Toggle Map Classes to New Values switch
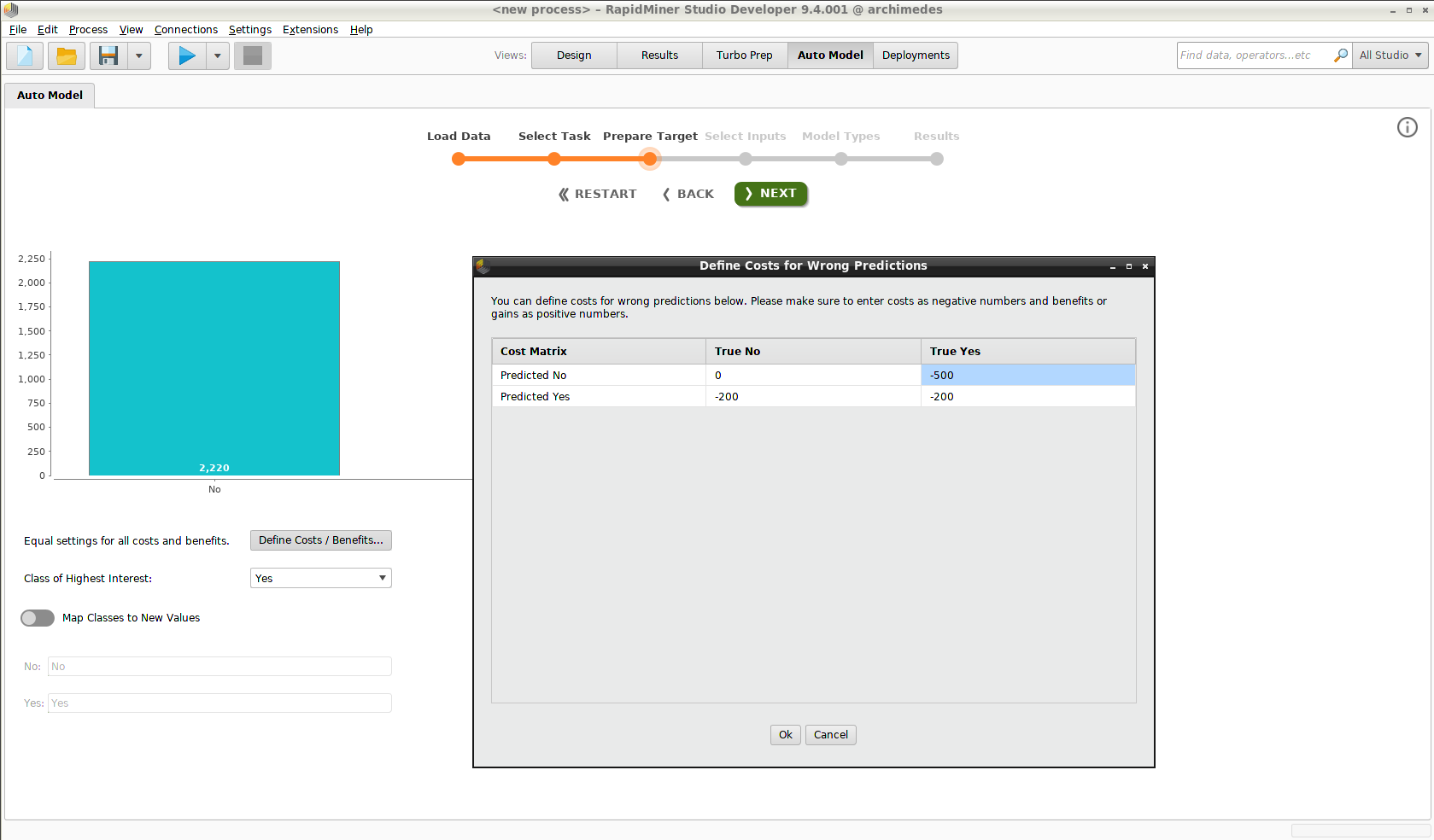This screenshot has height=840, width=1434. coord(38,618)
